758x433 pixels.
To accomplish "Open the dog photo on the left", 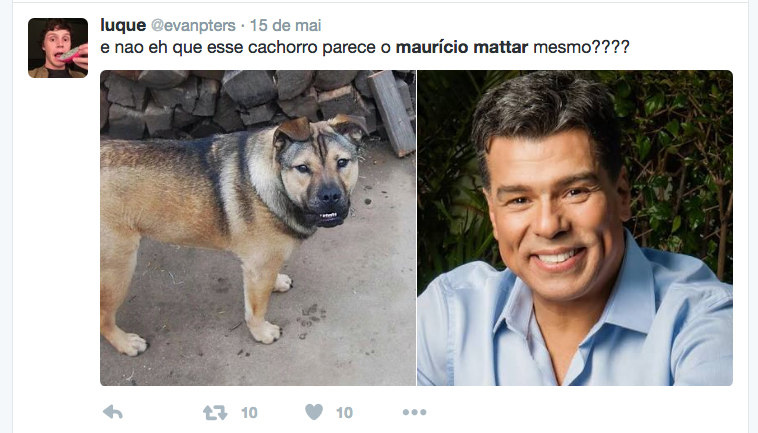I will pyautogui.click(x=258, y=228).
